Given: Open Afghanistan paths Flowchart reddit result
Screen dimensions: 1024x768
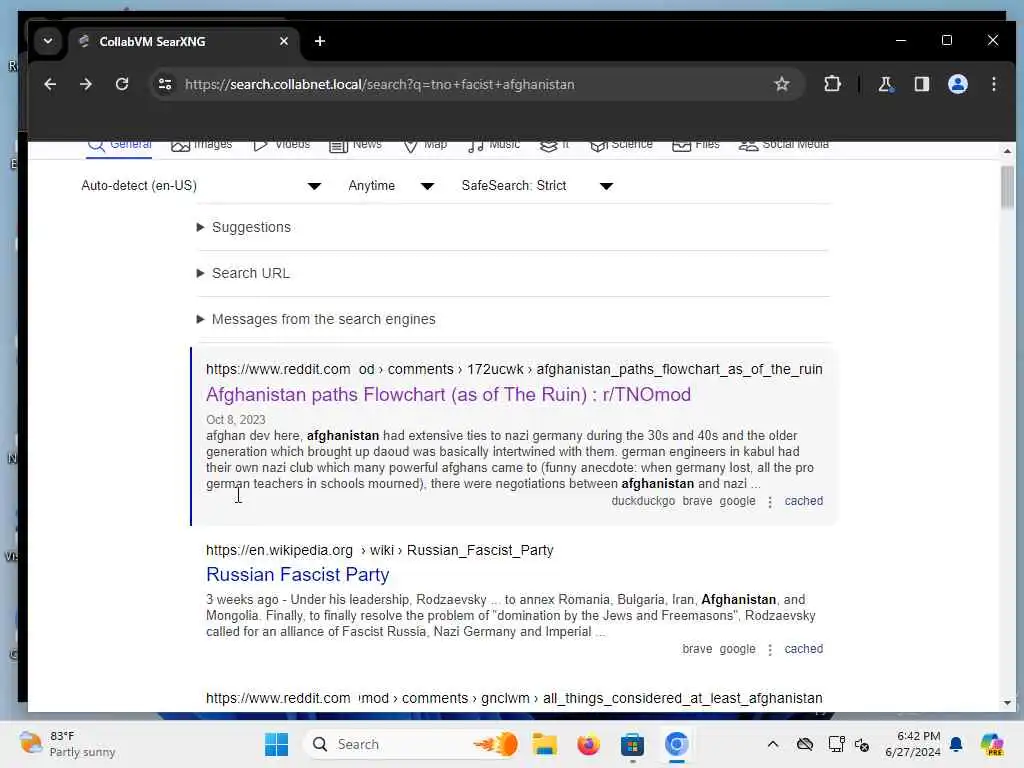Looking at the screenshot, I should [448, 394].
